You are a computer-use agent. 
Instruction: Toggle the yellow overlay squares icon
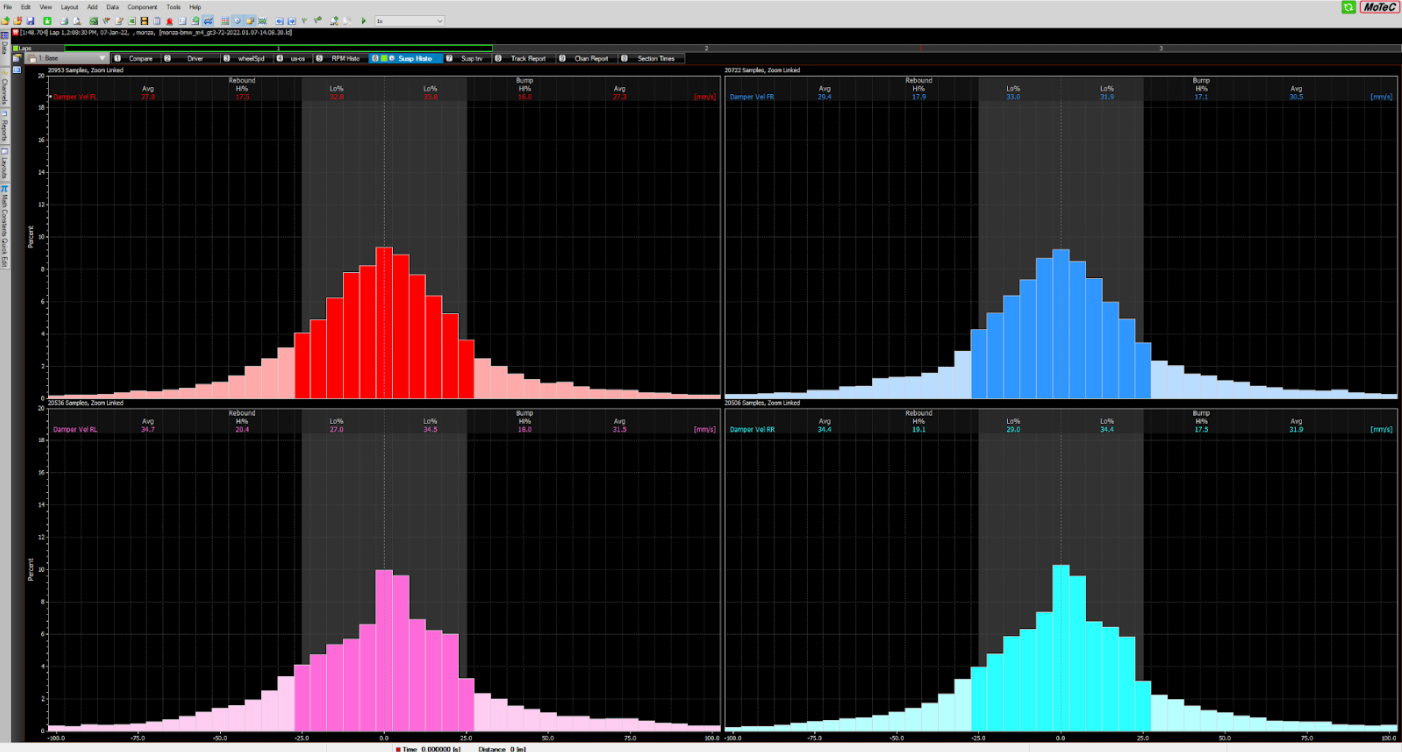point(250,21)
